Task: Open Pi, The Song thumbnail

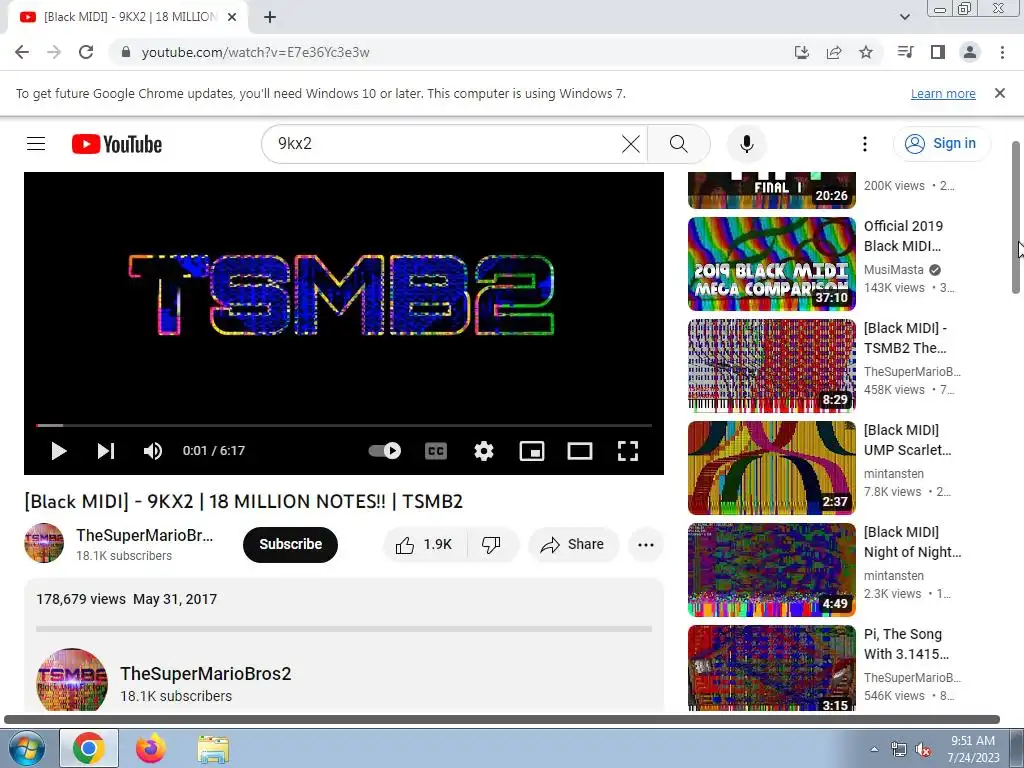Action: [x=771, y=667]
